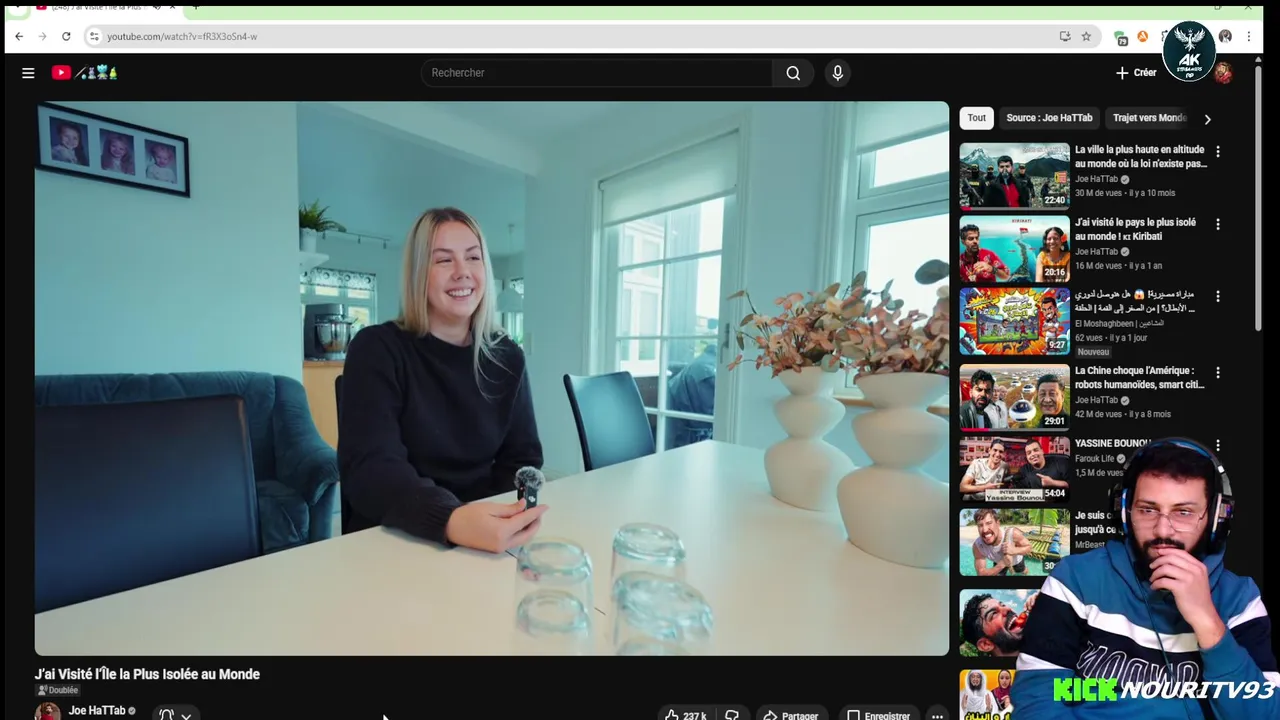Image resolution: width=1280 pixels, height=720 pixels.
Task: Select the Source : Joe HaTTab chip
Action: point(1049,118)
